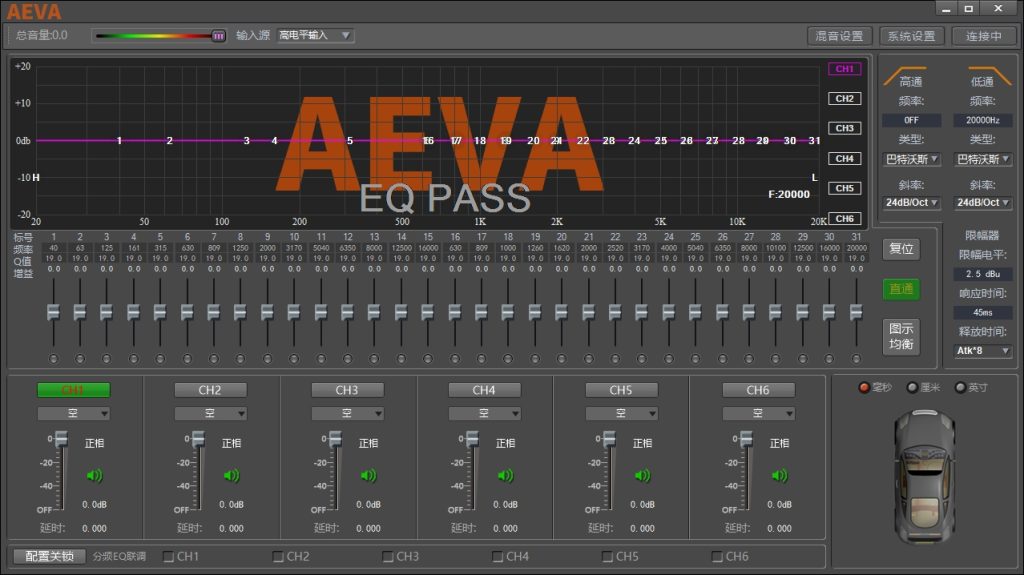Click the low-pass frequency 20000Hz field
Screen dimensions: 1024x575
coord(982,120)
